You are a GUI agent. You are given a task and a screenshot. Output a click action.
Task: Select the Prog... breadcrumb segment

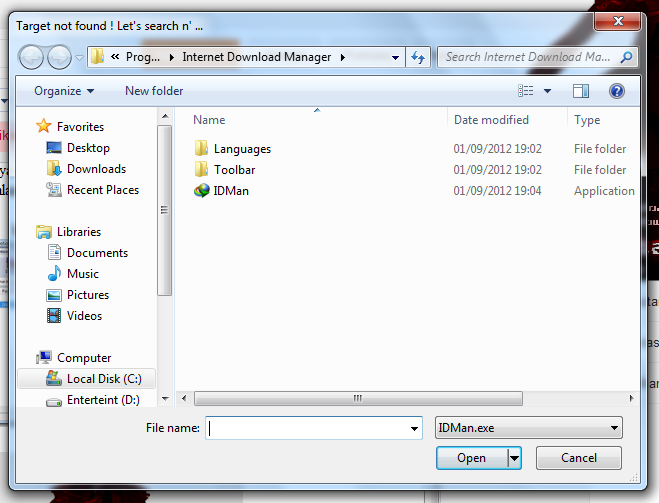tap(143, 57)
